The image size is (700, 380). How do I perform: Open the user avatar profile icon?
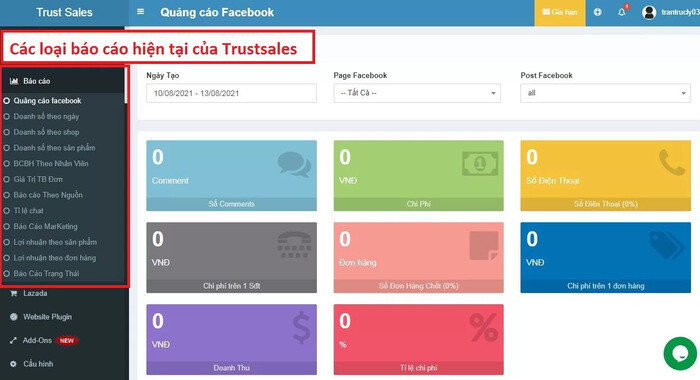pos(649,12)
